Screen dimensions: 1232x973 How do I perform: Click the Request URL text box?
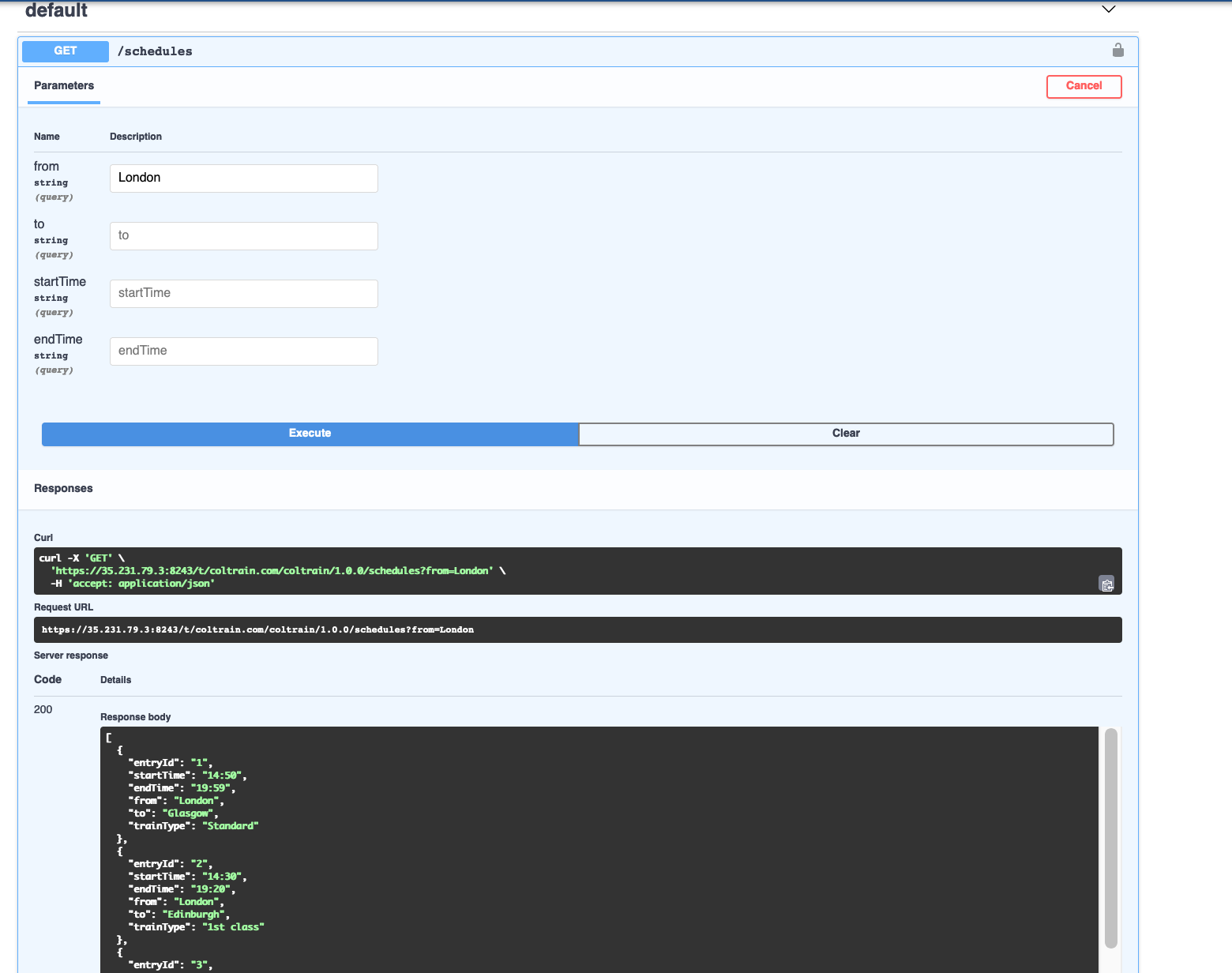pyautogui.click(x=577, y=630)
